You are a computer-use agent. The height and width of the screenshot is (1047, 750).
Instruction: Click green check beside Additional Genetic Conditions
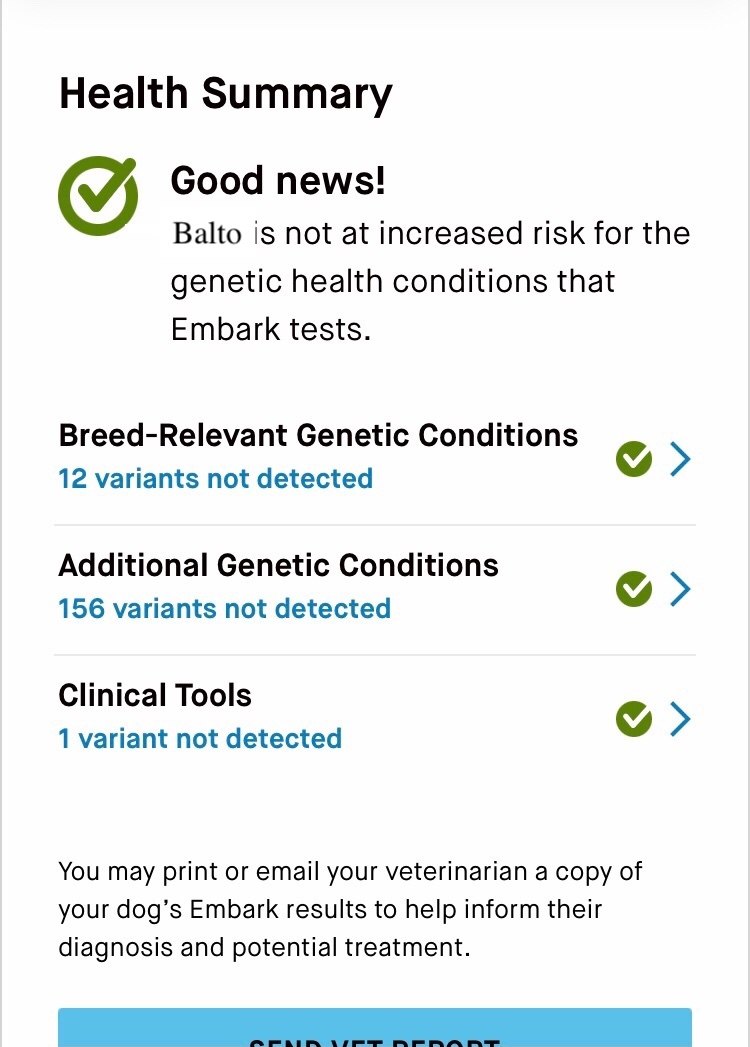pyautogui.click(x=634, y=589)
